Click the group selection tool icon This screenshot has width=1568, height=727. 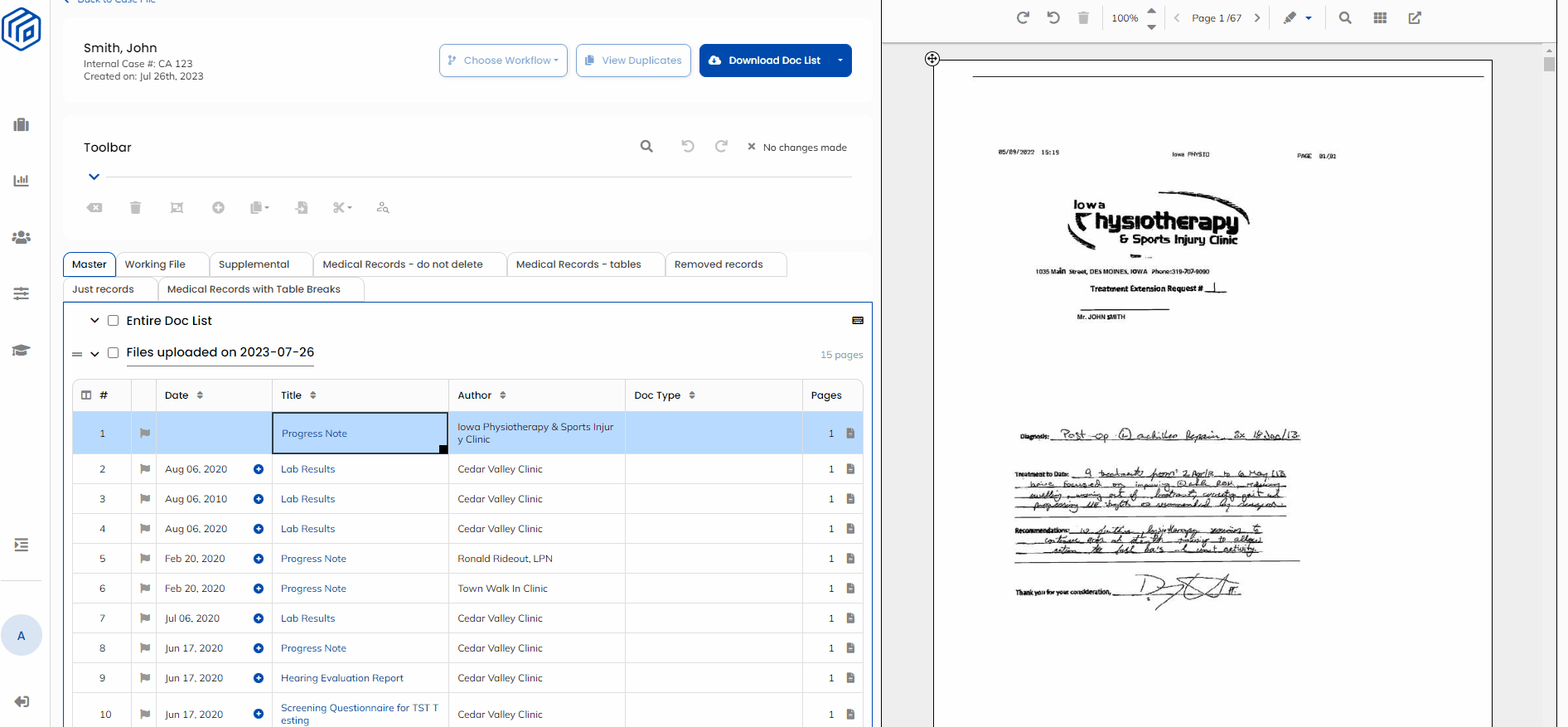tap(177, 207)
